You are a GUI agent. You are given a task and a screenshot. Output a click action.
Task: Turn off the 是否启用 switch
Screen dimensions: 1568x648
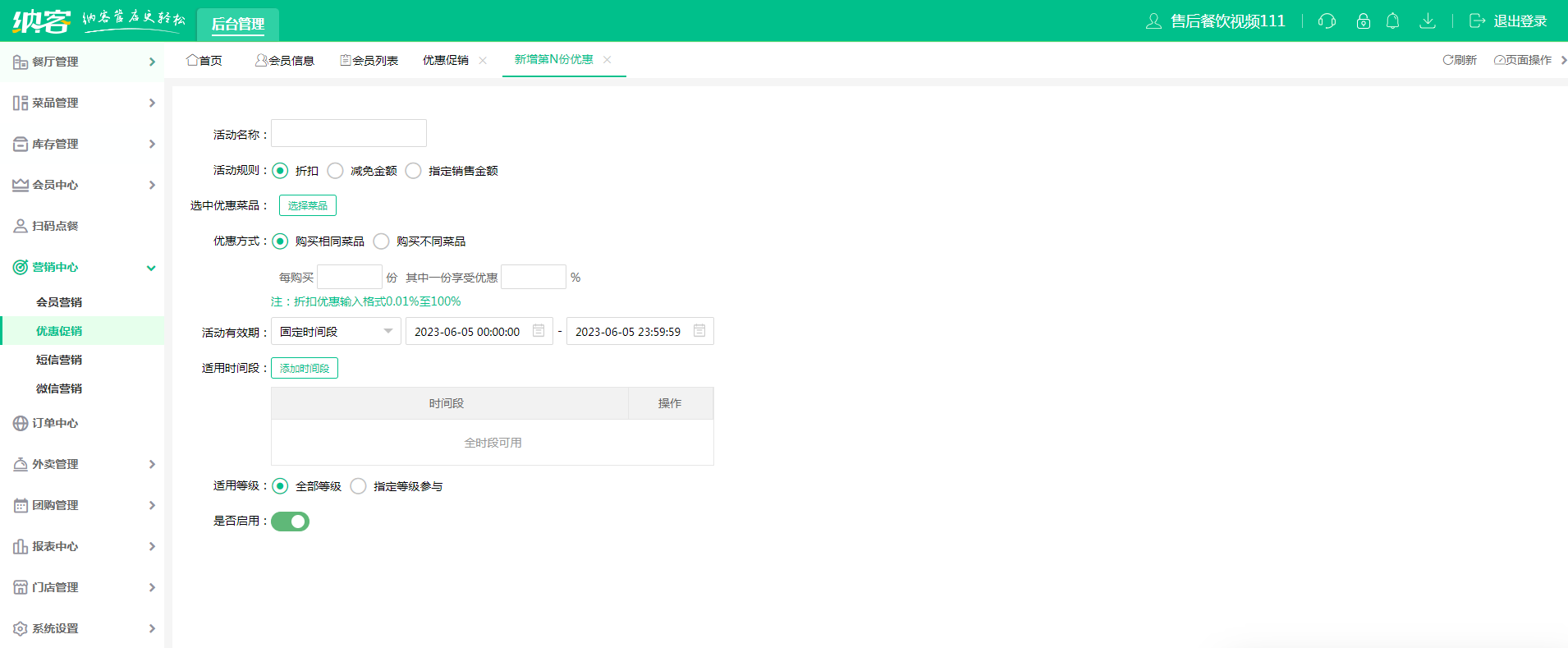click(291, 522)
